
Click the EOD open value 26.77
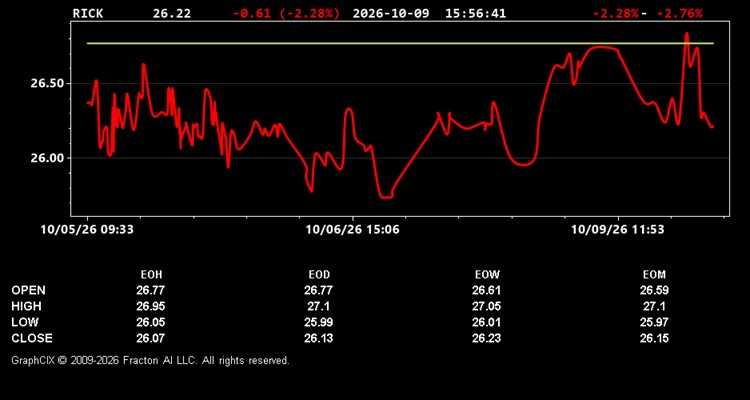(x=319, y=290)
